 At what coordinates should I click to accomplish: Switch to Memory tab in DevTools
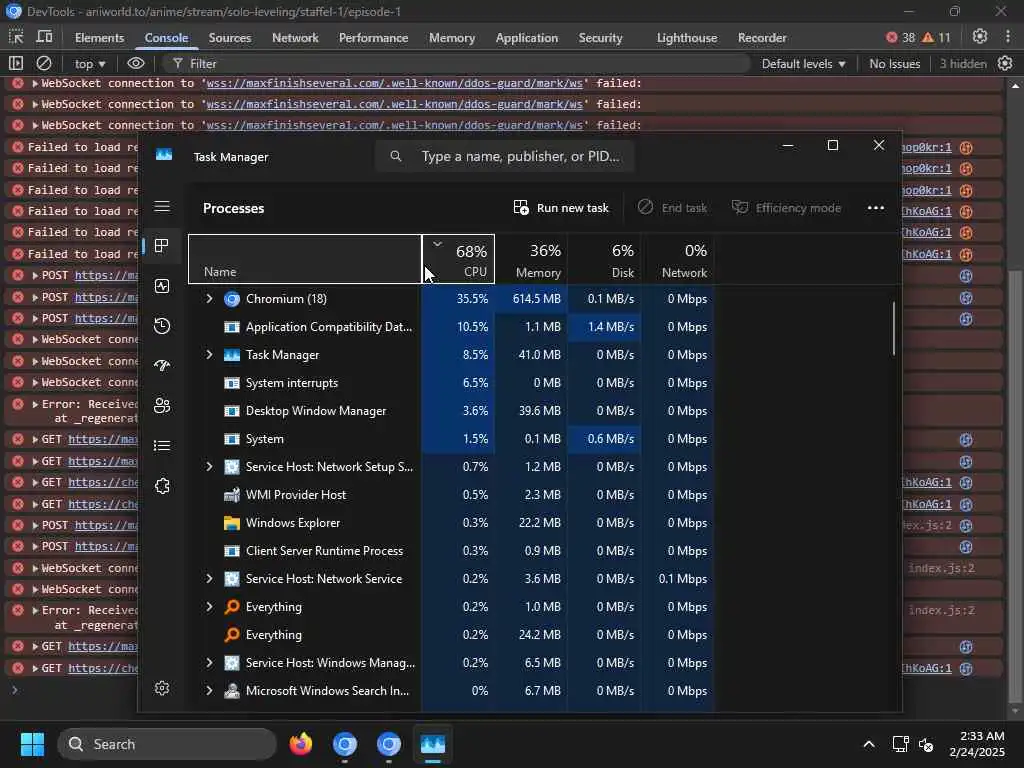(452, 38)
